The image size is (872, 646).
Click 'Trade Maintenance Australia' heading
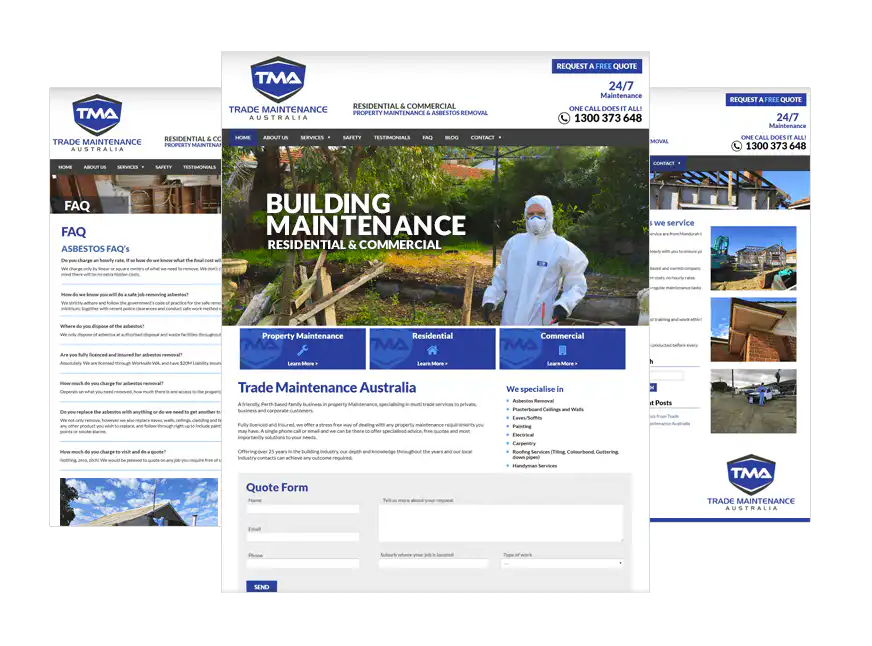pos(327,387)
